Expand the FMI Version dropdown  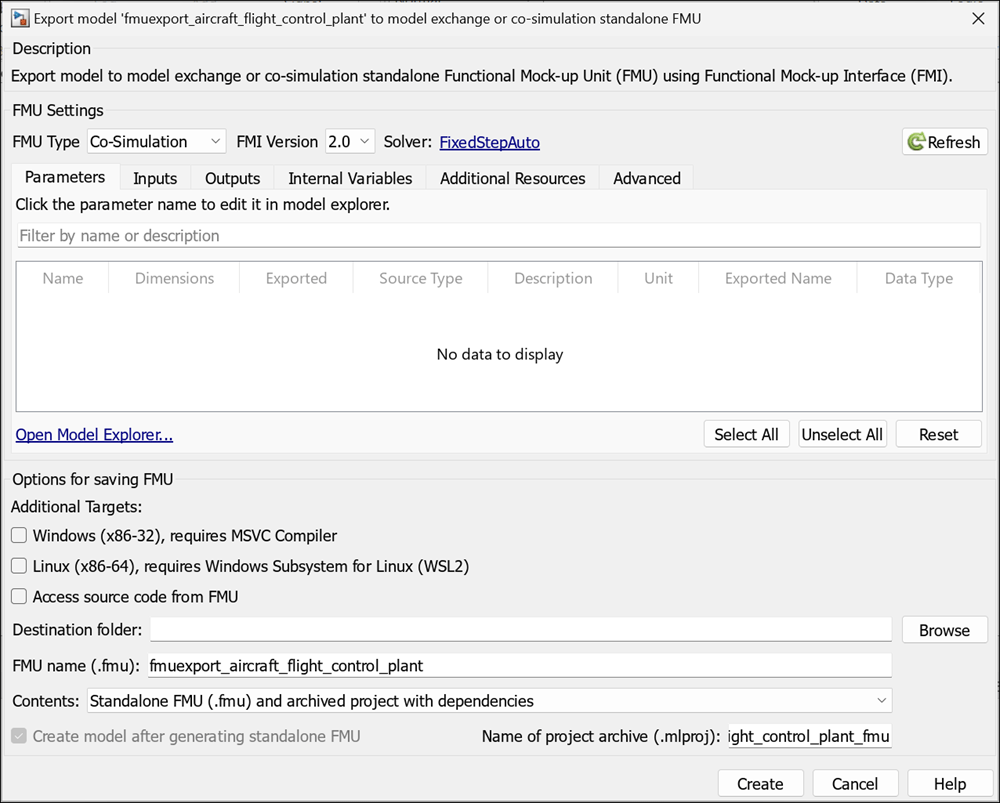click(x=350, y=142)
